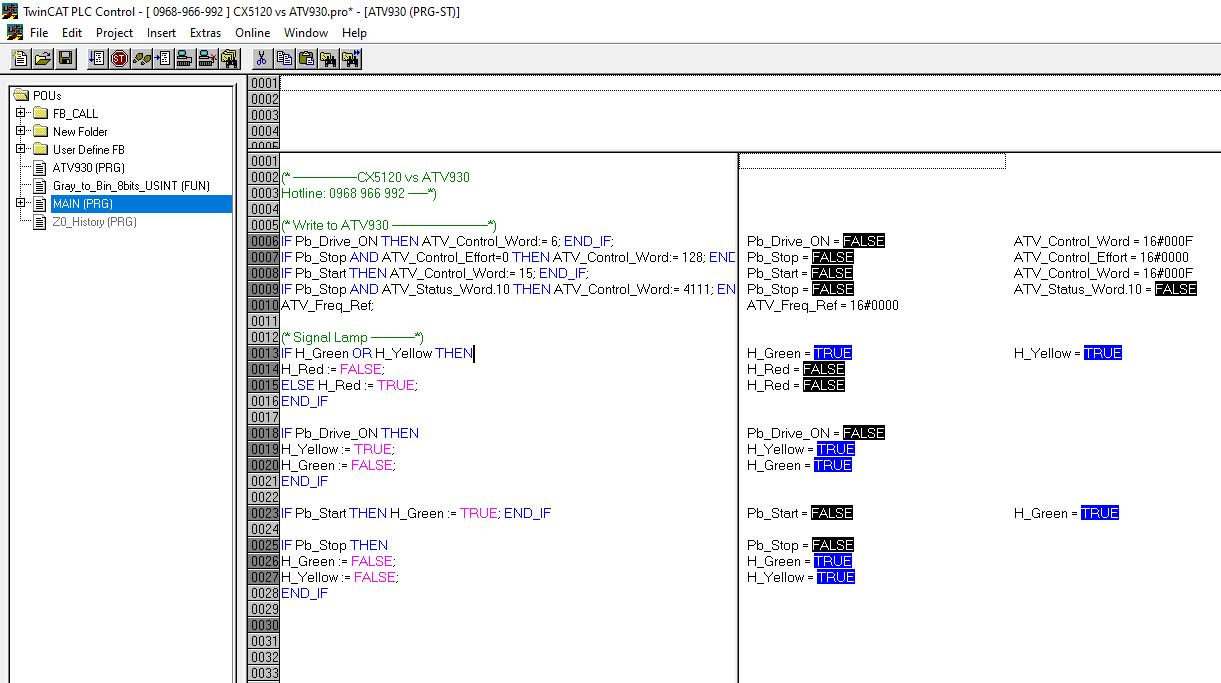The width and height of the screenshot is (1221, 683).
Task: Click the Global search binoculars icon
Action: tap(230, 58)
